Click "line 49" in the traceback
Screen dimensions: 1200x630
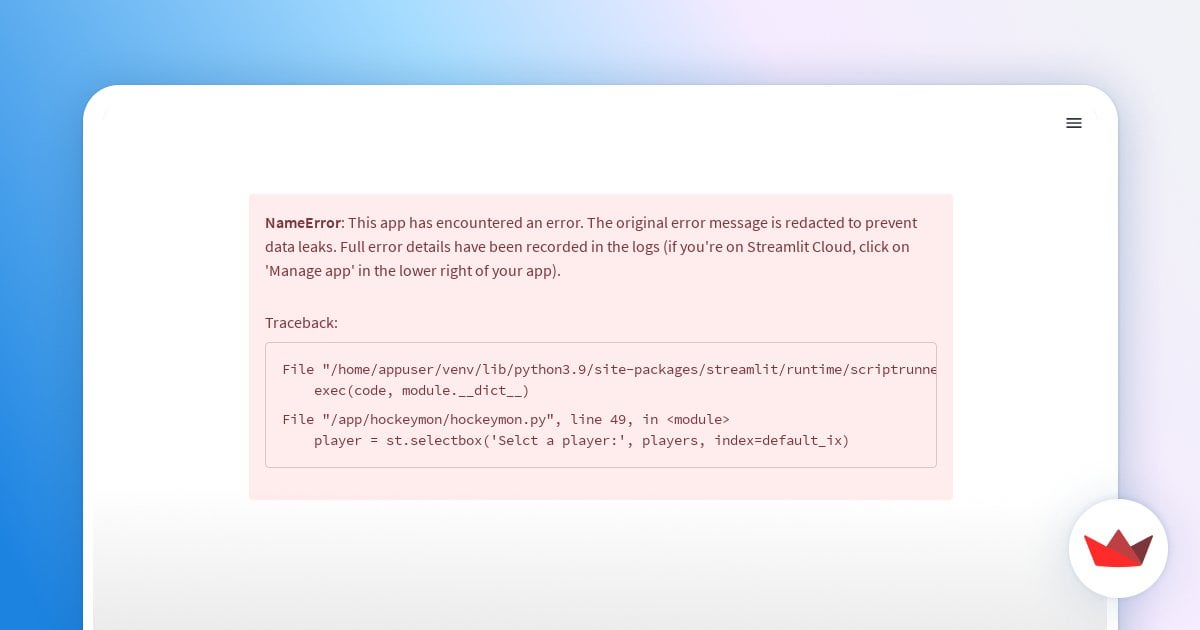[x=602, y=419]
